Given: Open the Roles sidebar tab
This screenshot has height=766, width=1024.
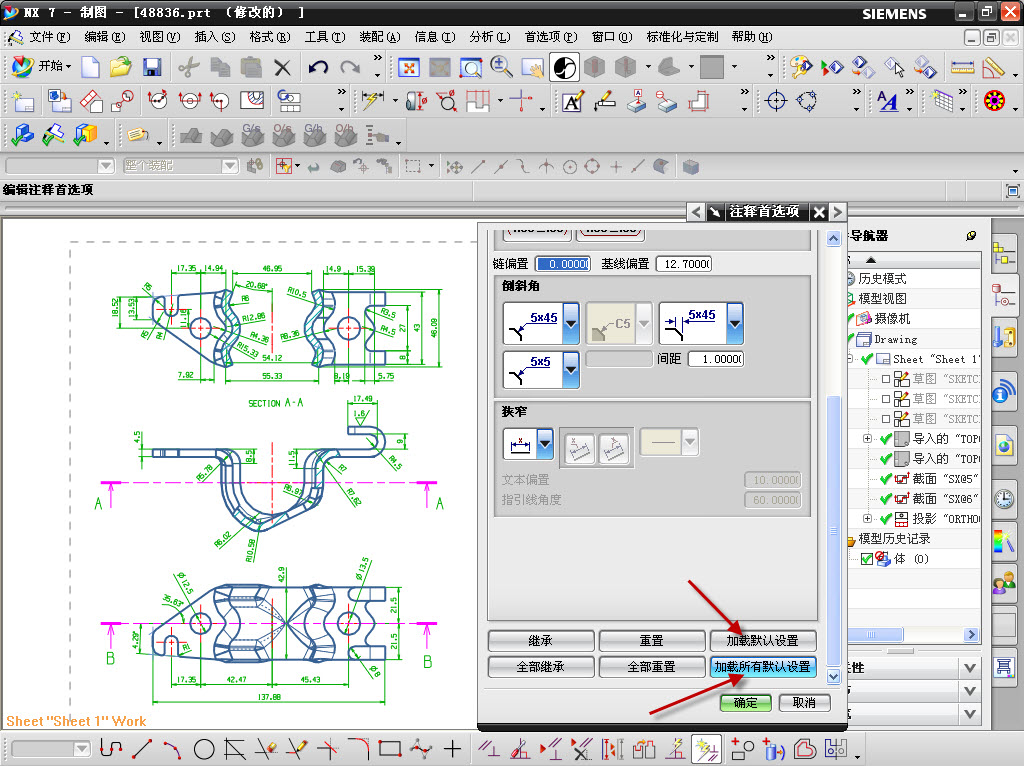Looking at the screenshot, I should (x=1003, y=581).
